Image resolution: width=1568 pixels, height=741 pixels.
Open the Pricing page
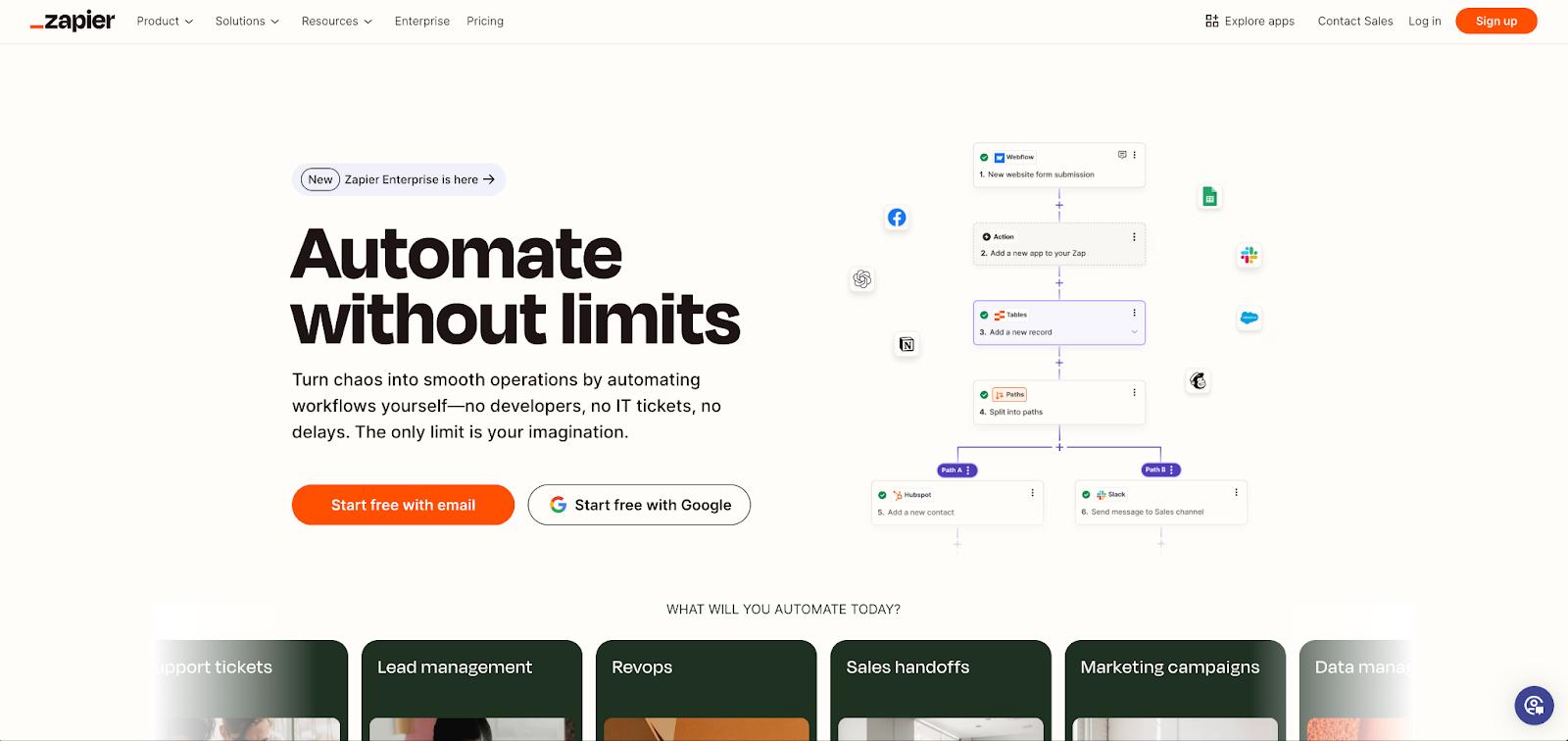pyautogui.click(x=485, y=21)
